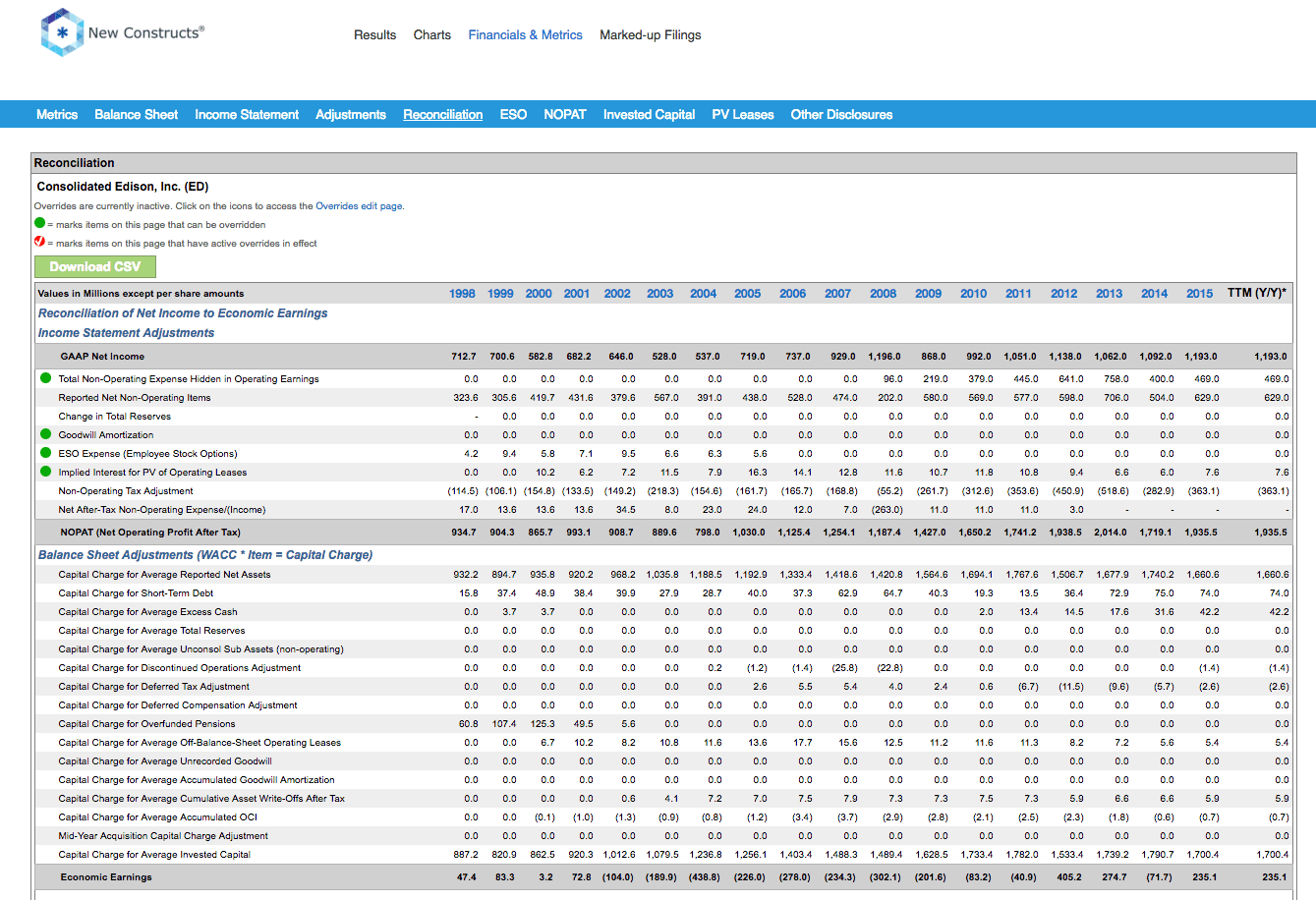The height and width of the screenshot is (900, 1316).
Task: Click 'Reported Net Non-Operating Items' row label
Action: coord(135,397)
